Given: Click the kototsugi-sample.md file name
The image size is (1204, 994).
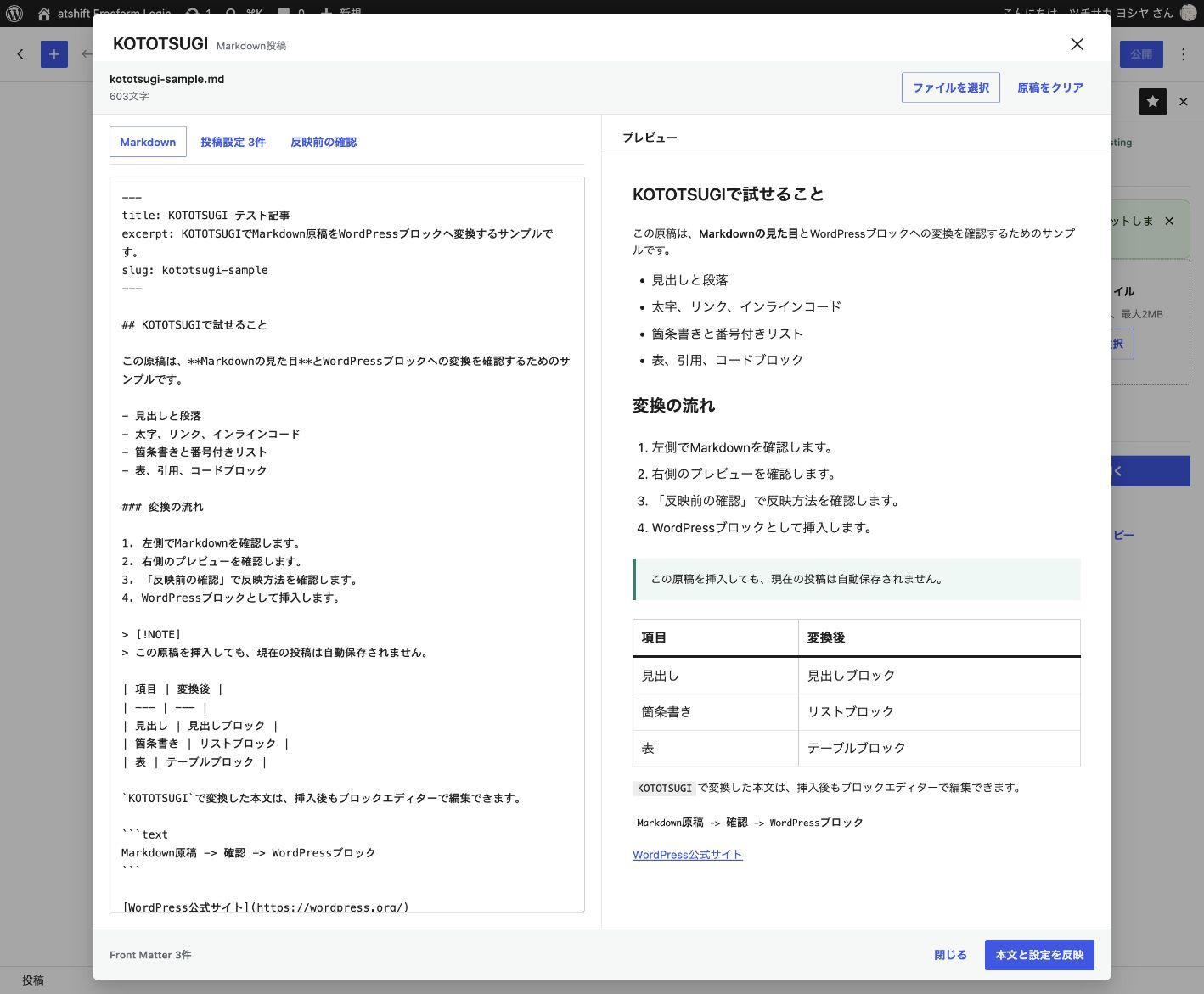Looking at the screenshot, I should click(x=167, y=79).
